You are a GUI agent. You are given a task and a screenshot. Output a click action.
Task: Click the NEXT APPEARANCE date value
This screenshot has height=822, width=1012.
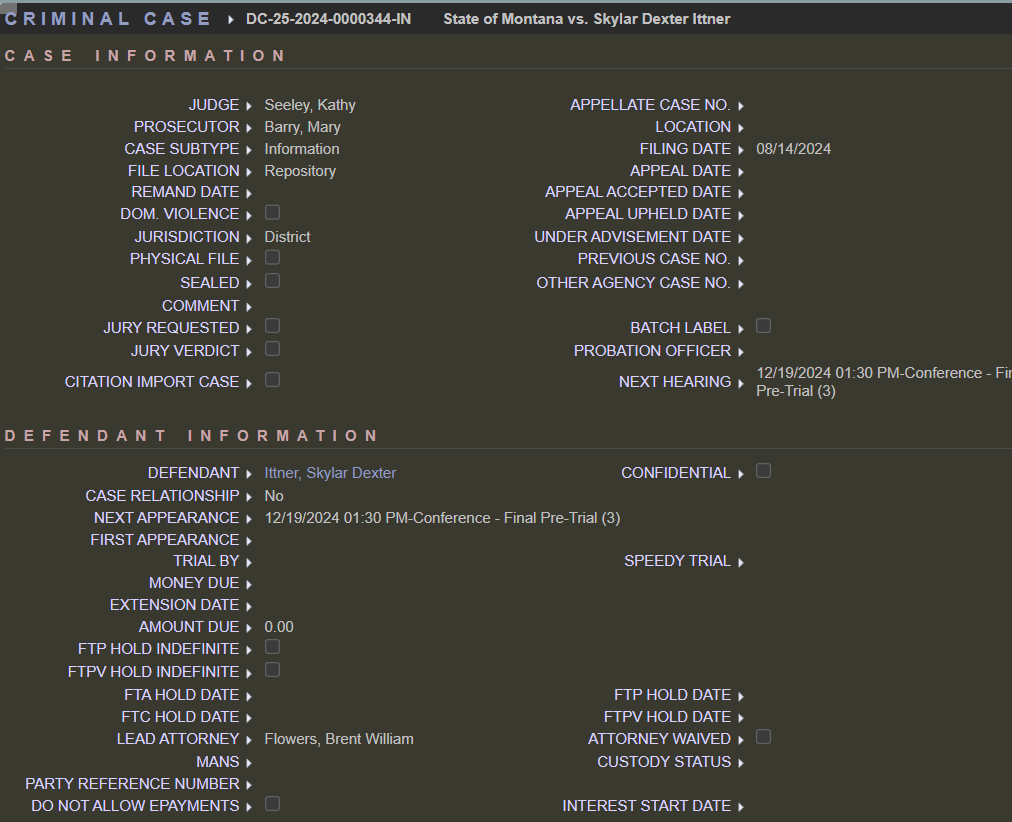pyautogui.click(x=442, y=518)
